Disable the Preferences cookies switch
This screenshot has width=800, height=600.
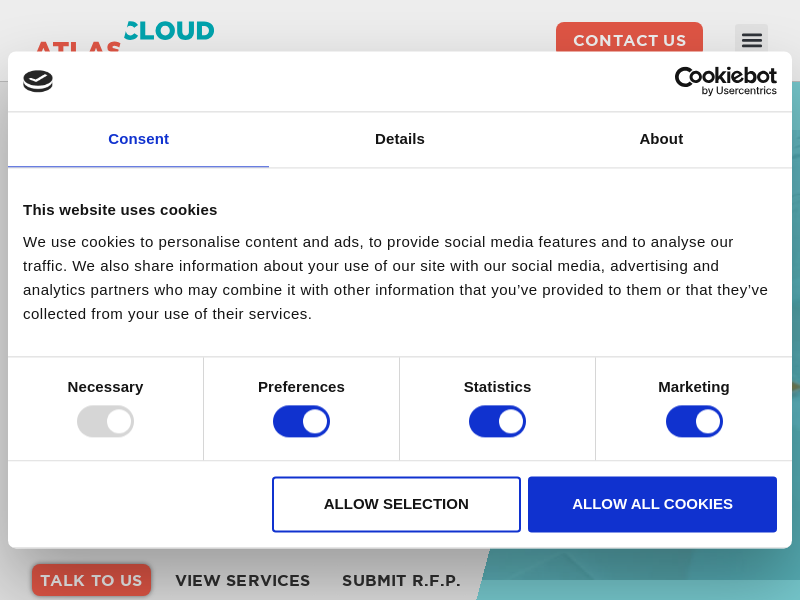(301, 421)
